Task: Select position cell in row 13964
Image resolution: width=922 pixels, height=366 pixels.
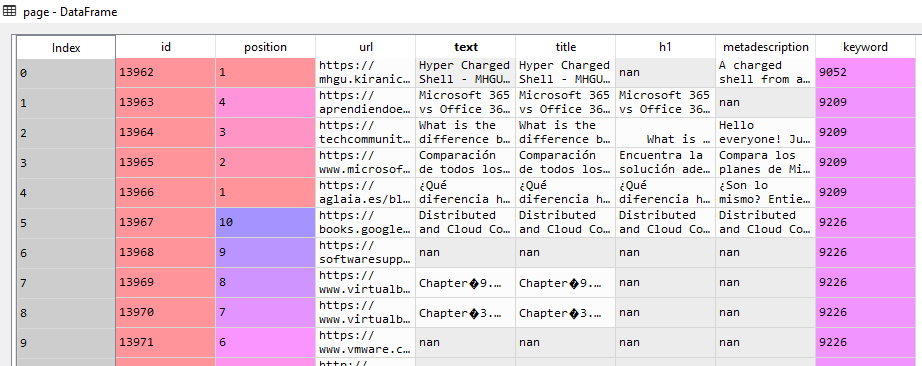Action: coord(266,133)
